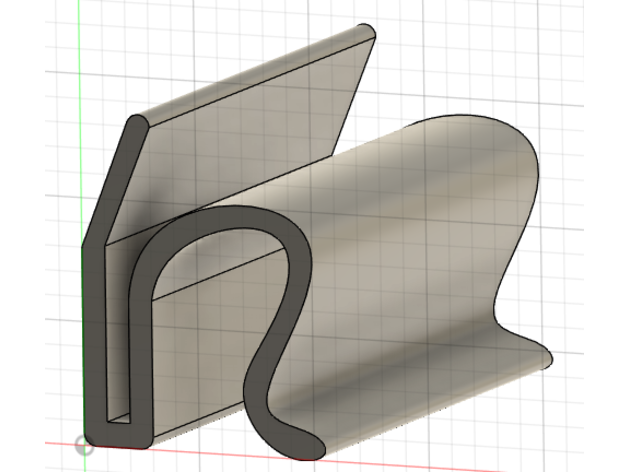The width and height of the screenshot is (628, 472).
Task: Click the origin point circle marker
Action: click(x=85, y=445)
